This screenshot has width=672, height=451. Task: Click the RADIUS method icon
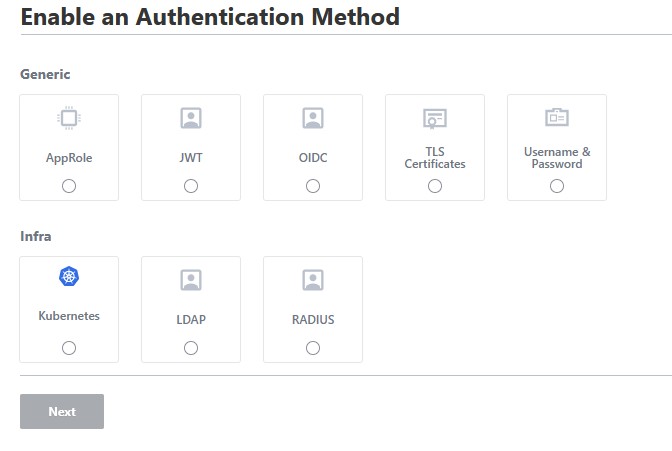313,280
